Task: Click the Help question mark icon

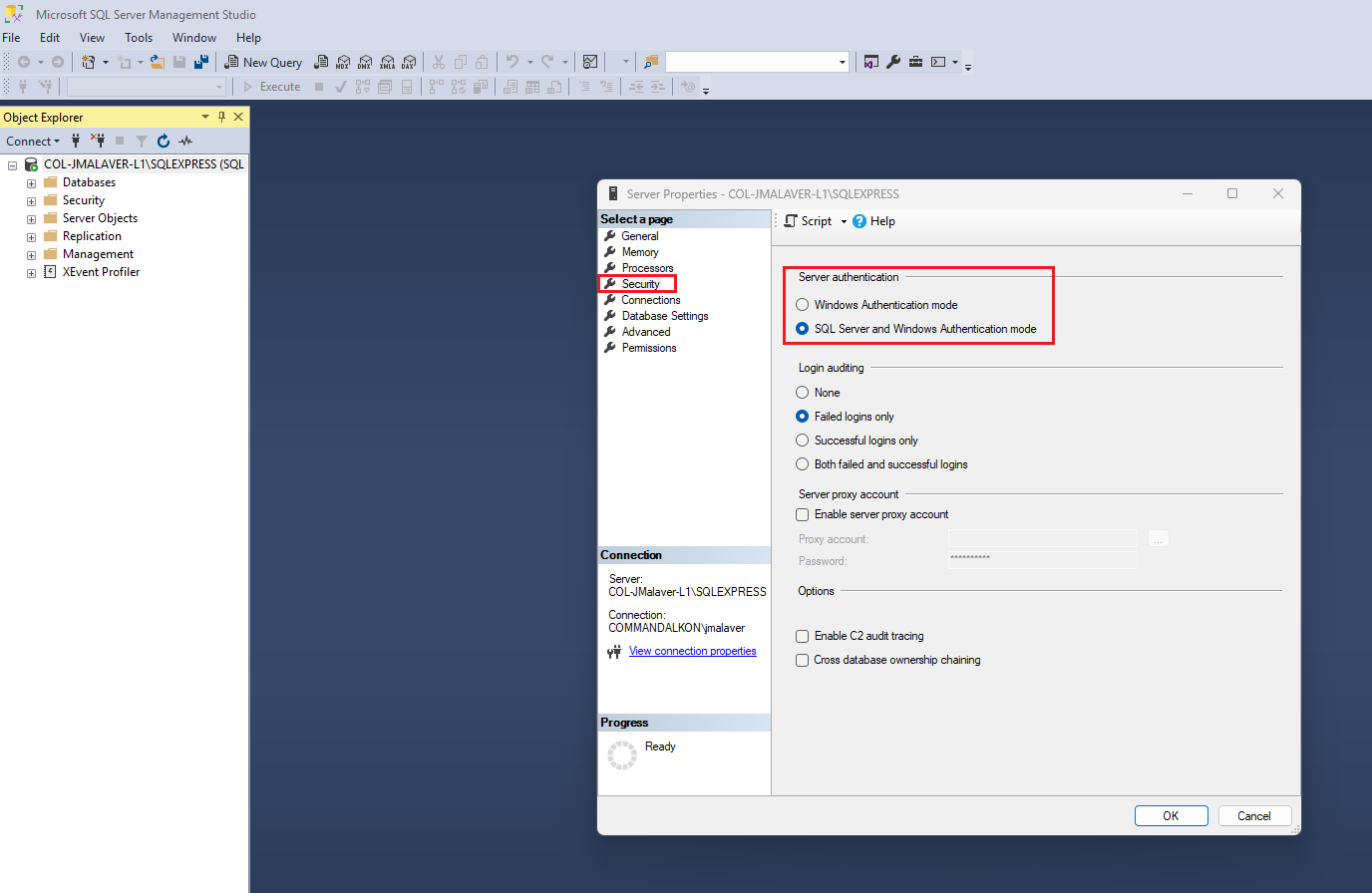Action: pos(859,221)
